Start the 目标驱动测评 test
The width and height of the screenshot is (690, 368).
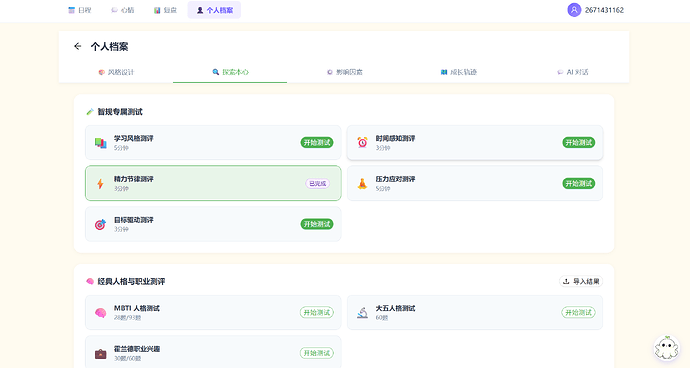[x=317, y=224]
